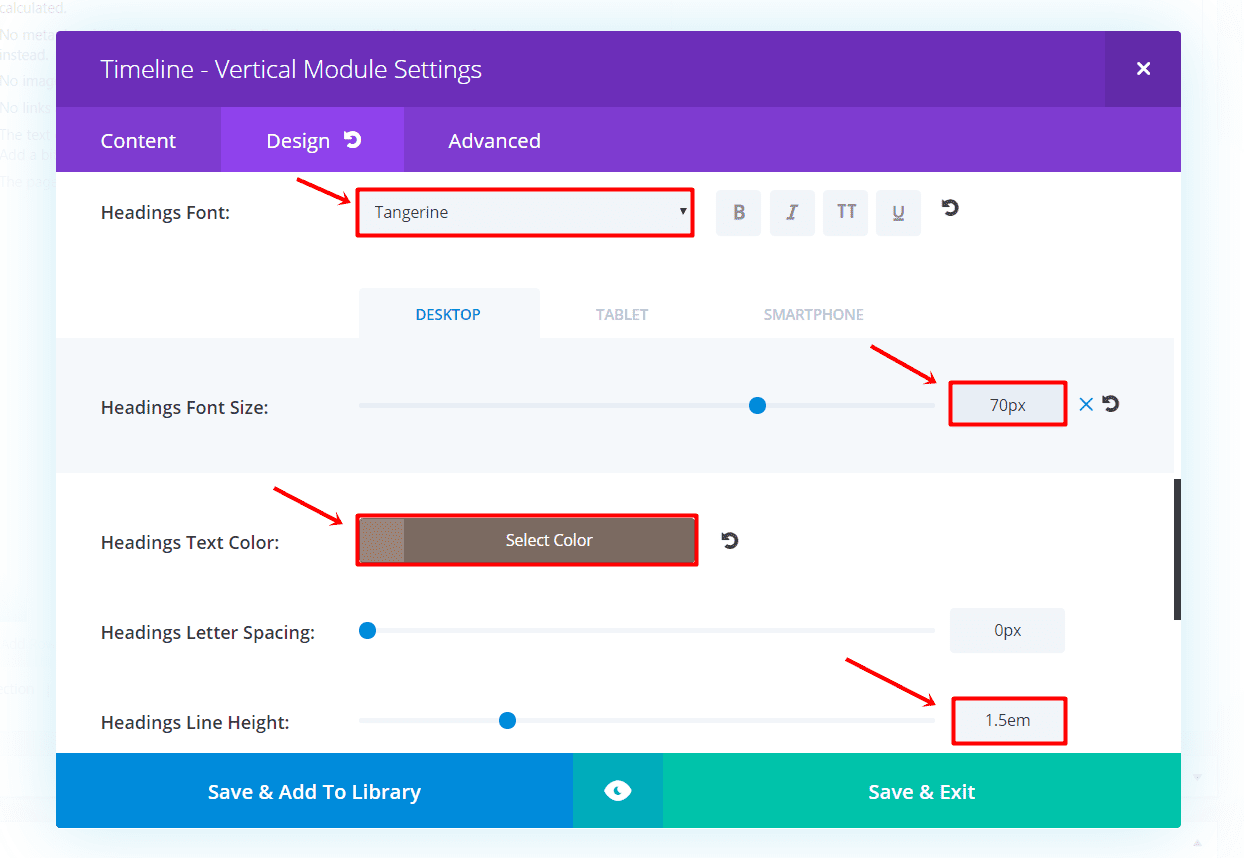Click the eye preview icon
Image resolution: width=1244 pixels, height=858 pixels.
pos(618,791)
